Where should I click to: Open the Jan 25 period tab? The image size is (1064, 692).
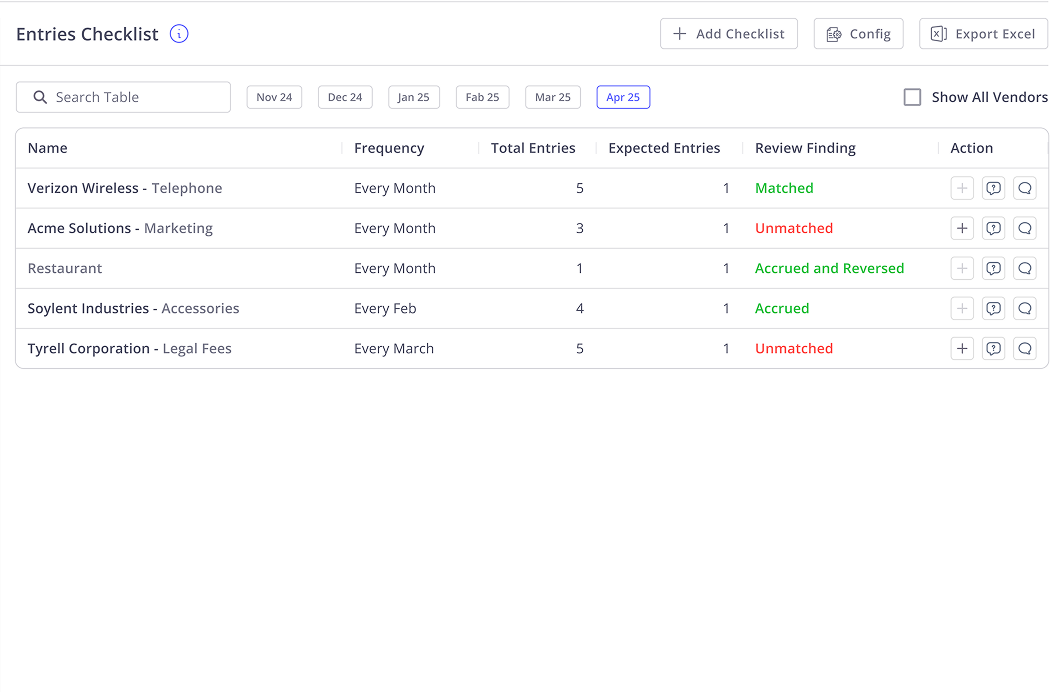(413, 97)
